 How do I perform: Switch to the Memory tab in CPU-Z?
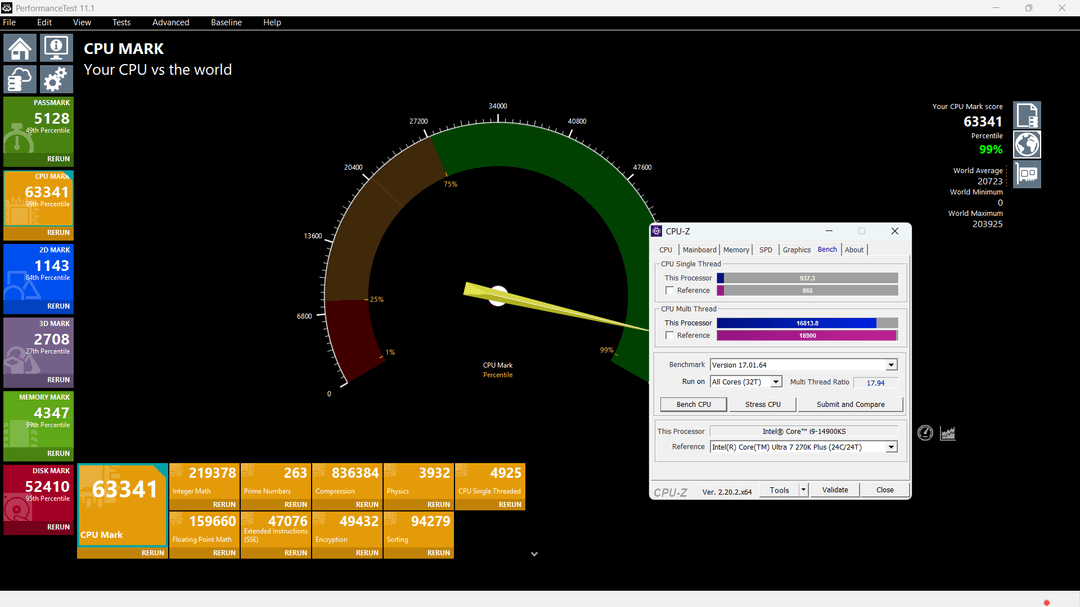[x=736, y=250]
